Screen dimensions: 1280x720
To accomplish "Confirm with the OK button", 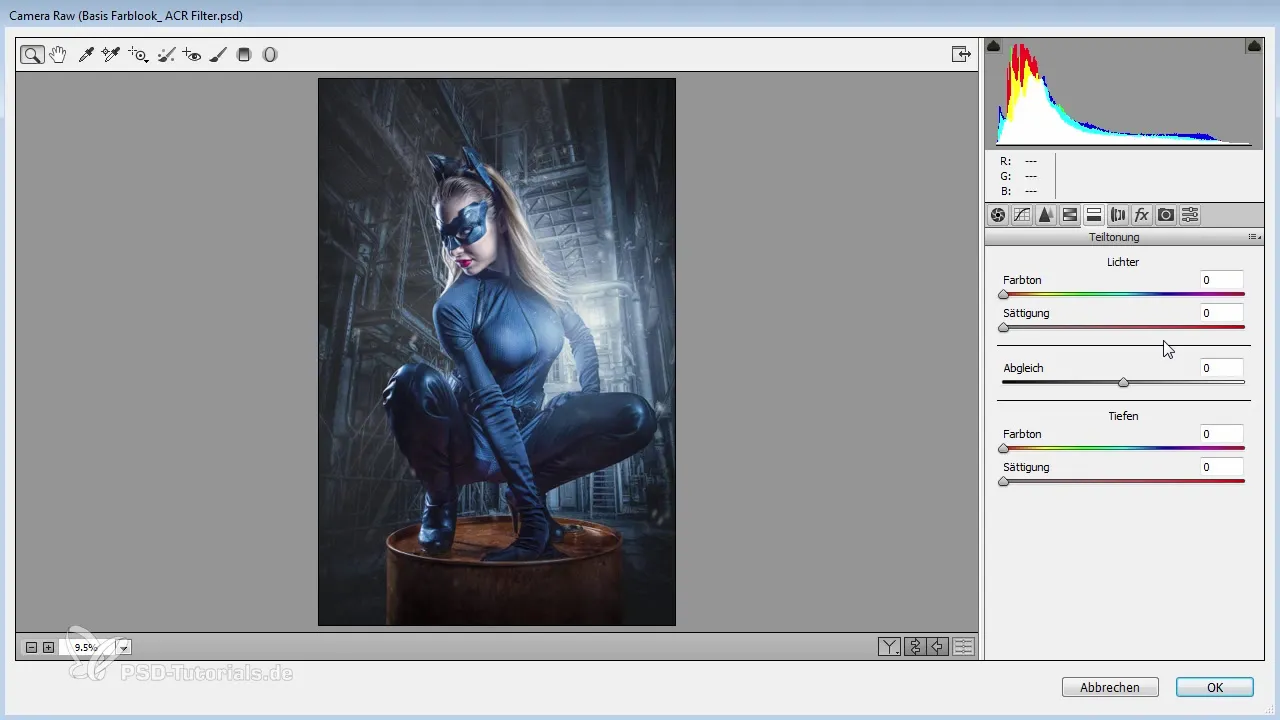I will coord(1215,687).
